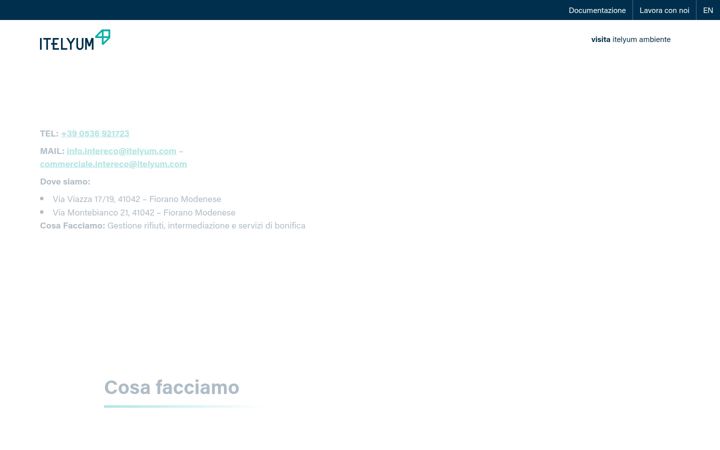Screen dimensions: 720x450
Task: Open the Documentazione menu item
Action: click(597, 10)
